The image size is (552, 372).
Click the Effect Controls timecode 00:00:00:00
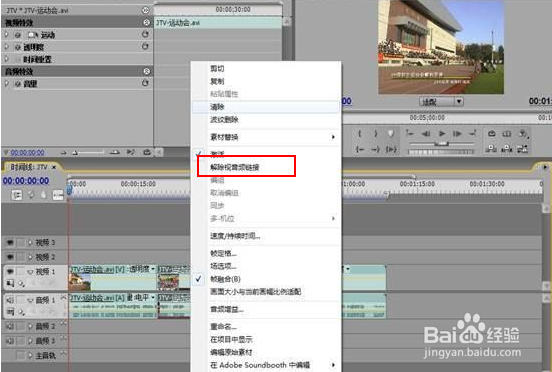tap(27, 153)
